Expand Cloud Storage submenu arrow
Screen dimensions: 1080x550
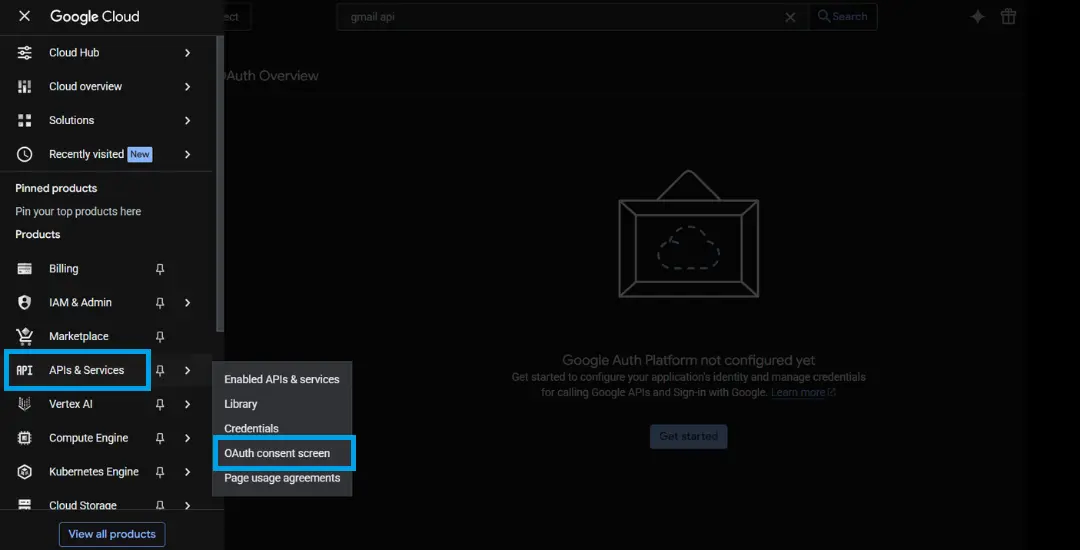click(187, 505)
